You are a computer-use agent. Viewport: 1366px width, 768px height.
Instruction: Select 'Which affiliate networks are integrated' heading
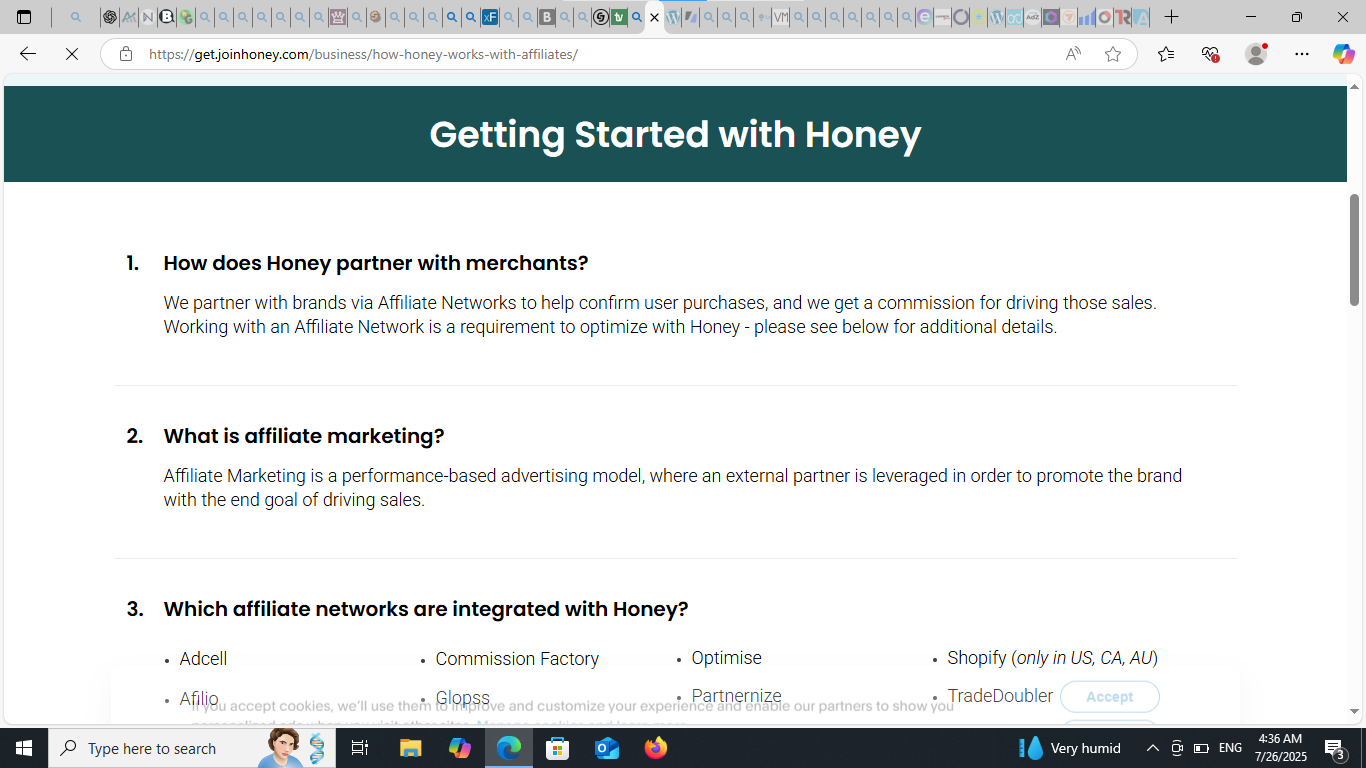pos(425,609)
